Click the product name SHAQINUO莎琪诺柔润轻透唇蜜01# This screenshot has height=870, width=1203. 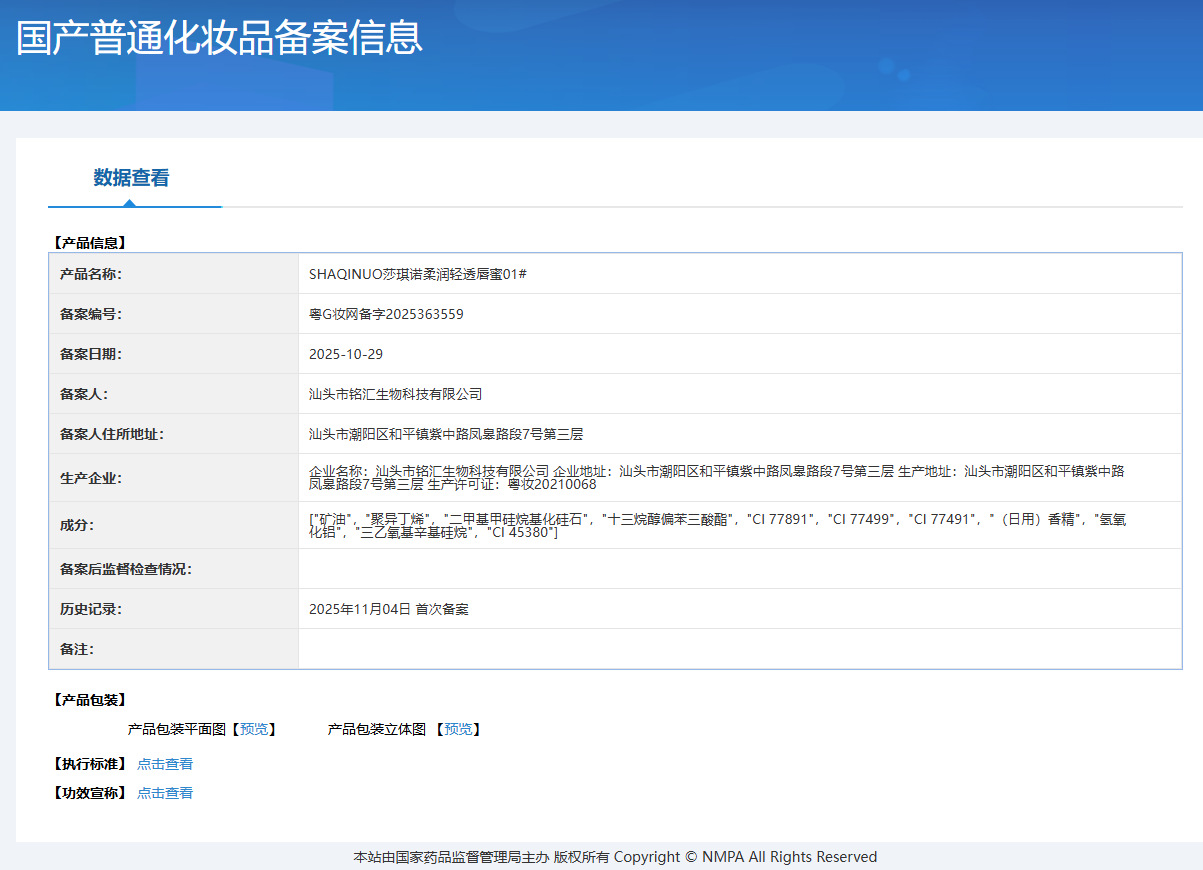coord(418,273)
